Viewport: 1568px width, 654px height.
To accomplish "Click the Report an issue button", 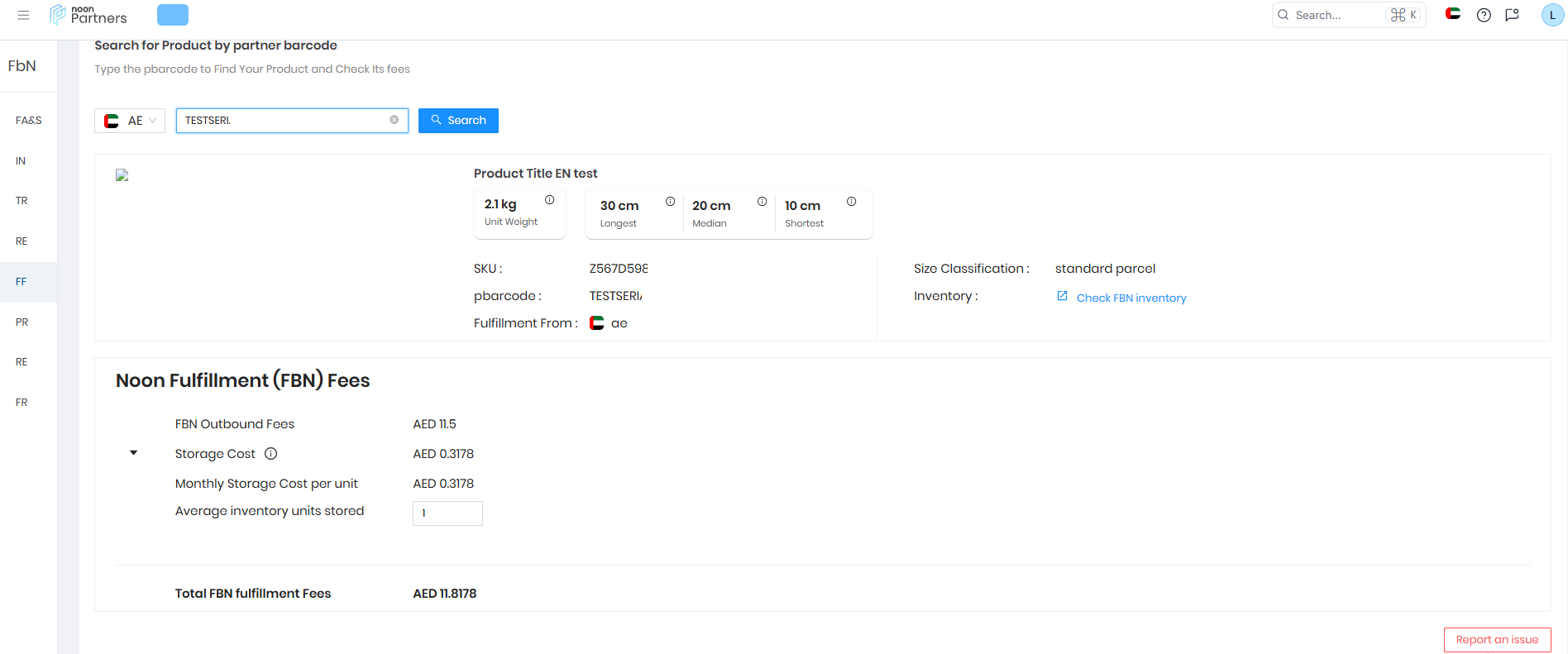I will 1497,640.
